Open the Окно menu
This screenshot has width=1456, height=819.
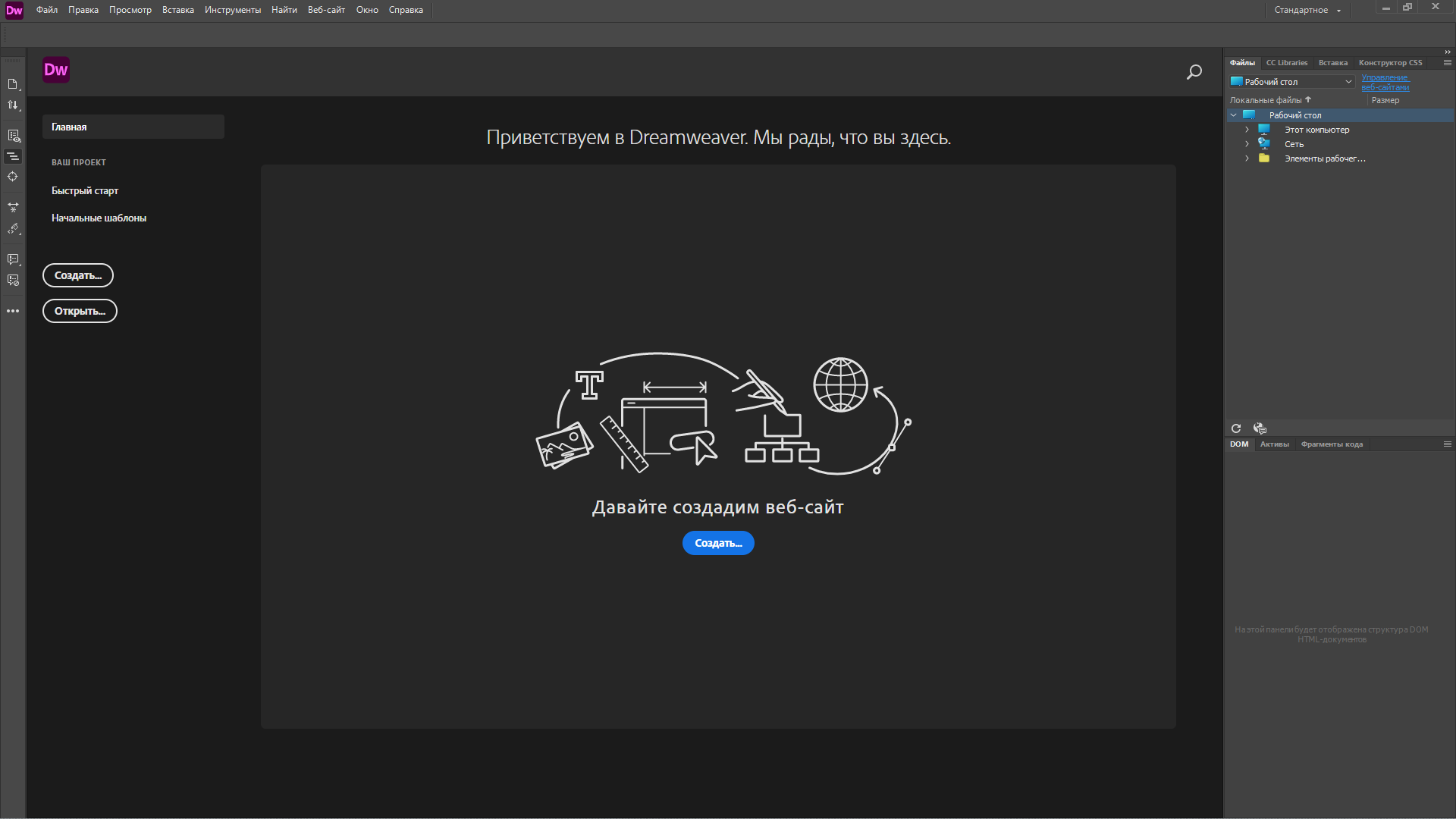[x=367, y=10]
